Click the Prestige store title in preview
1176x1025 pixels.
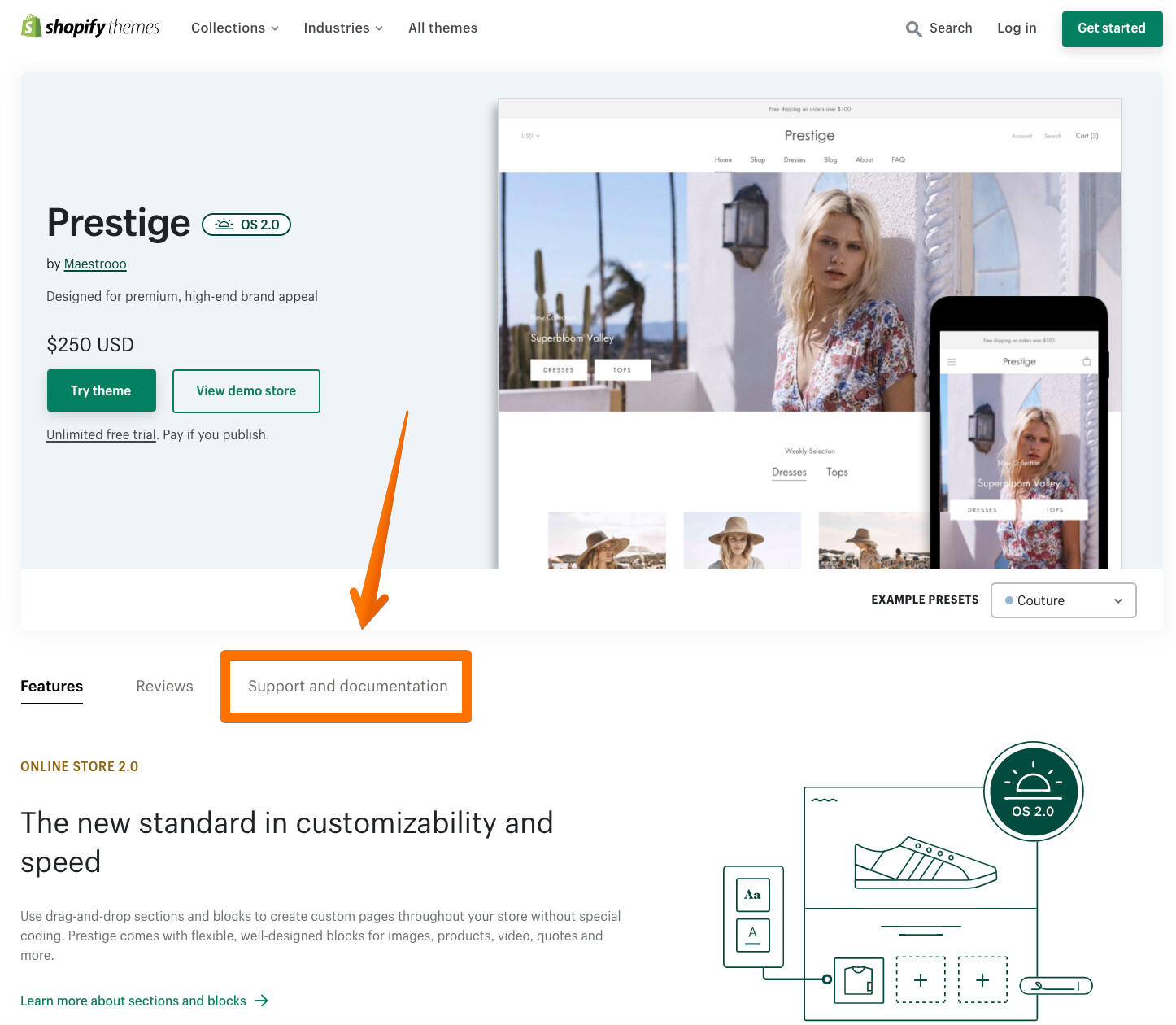click(809, 136)
